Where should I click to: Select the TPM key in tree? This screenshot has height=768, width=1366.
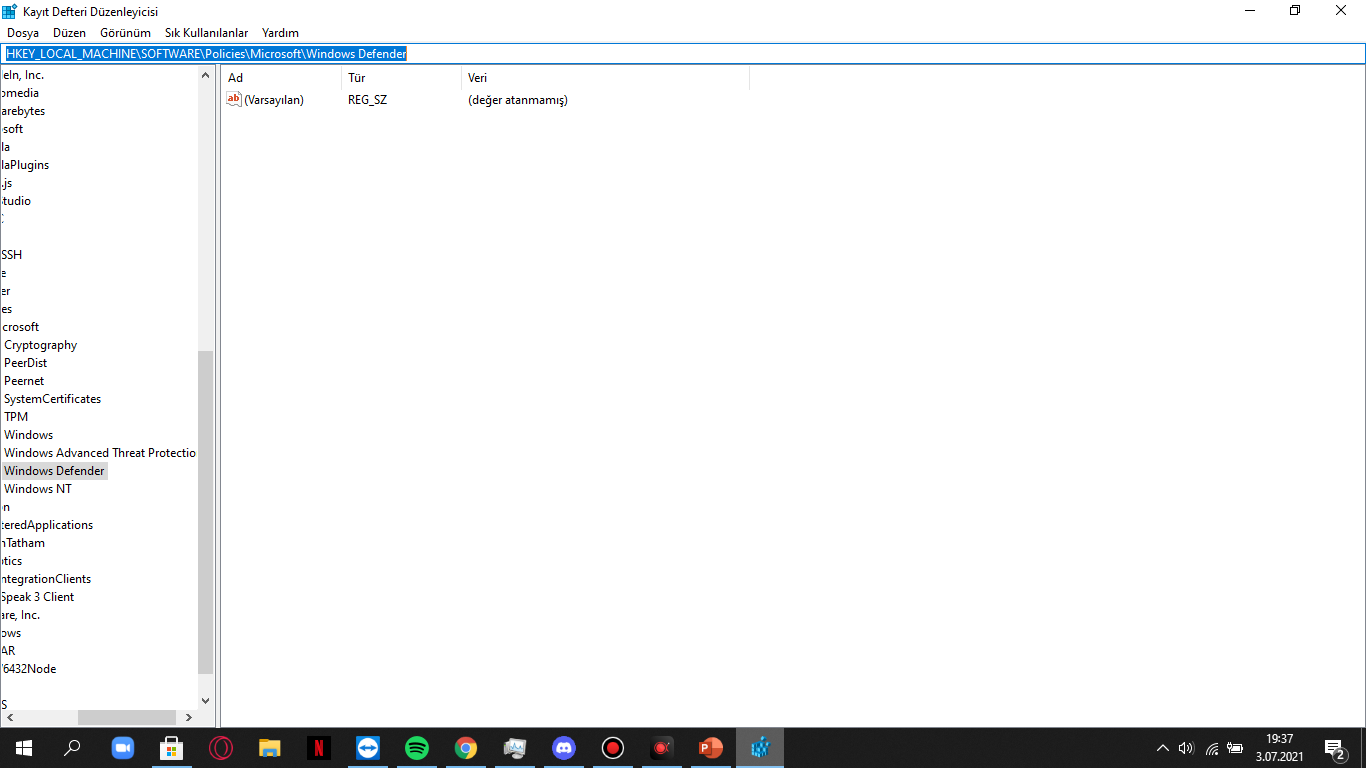[16, 417]
